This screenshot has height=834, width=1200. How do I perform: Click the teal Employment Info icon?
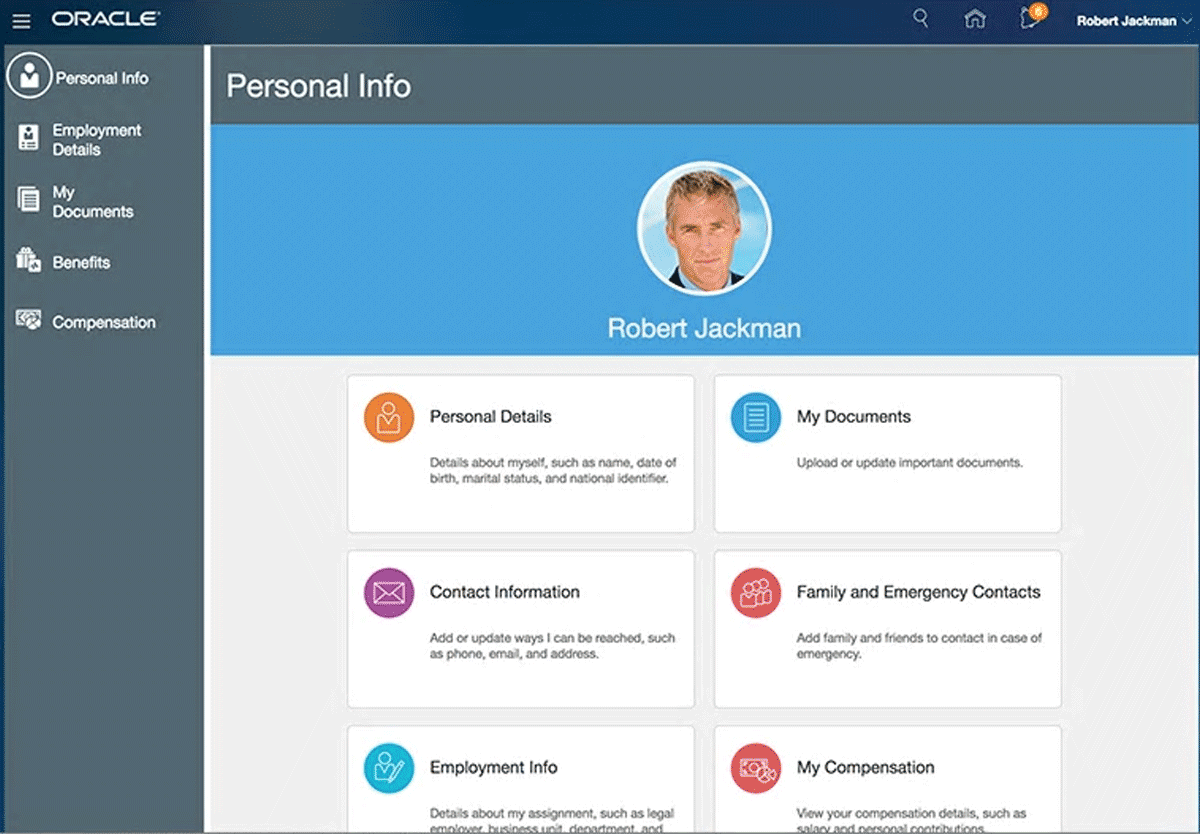point(389,768)
